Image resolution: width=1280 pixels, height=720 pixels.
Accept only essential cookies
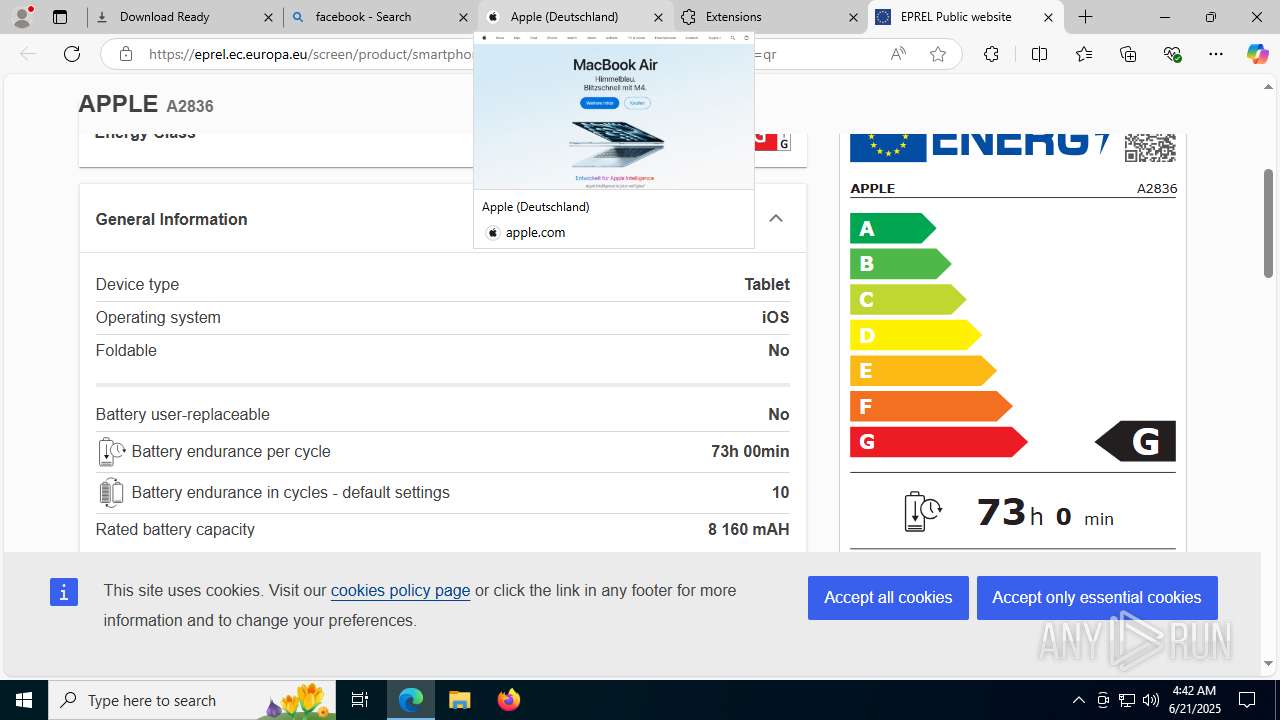point(1097,598)
